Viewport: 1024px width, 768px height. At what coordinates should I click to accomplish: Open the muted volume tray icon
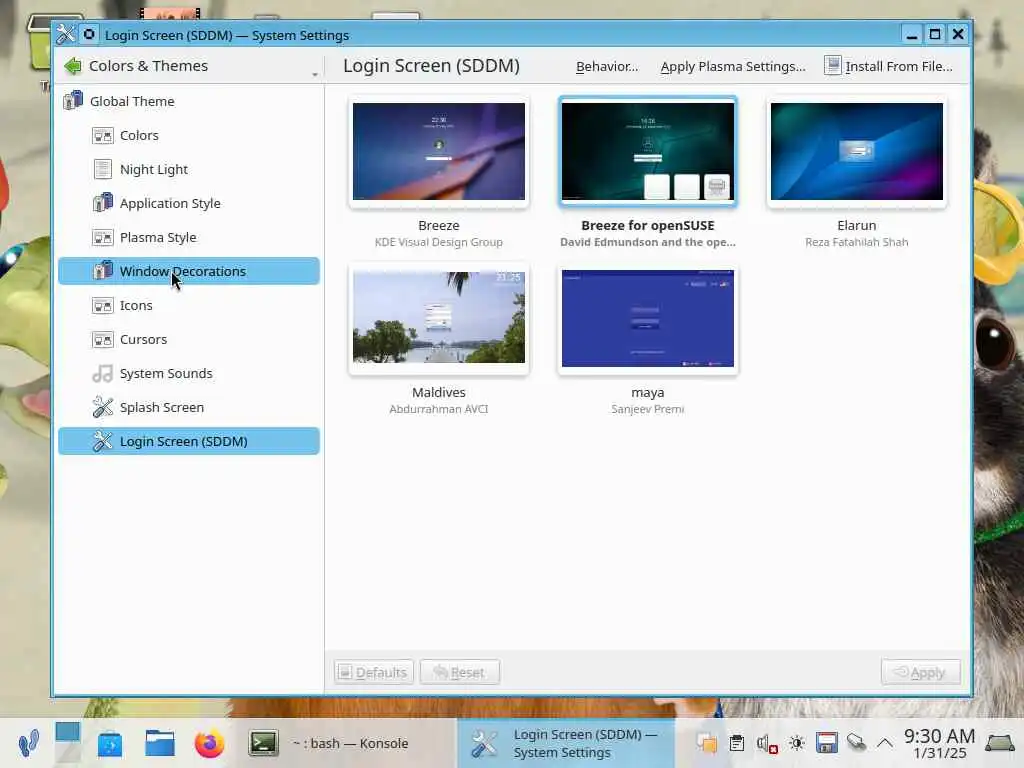(767, 743)
